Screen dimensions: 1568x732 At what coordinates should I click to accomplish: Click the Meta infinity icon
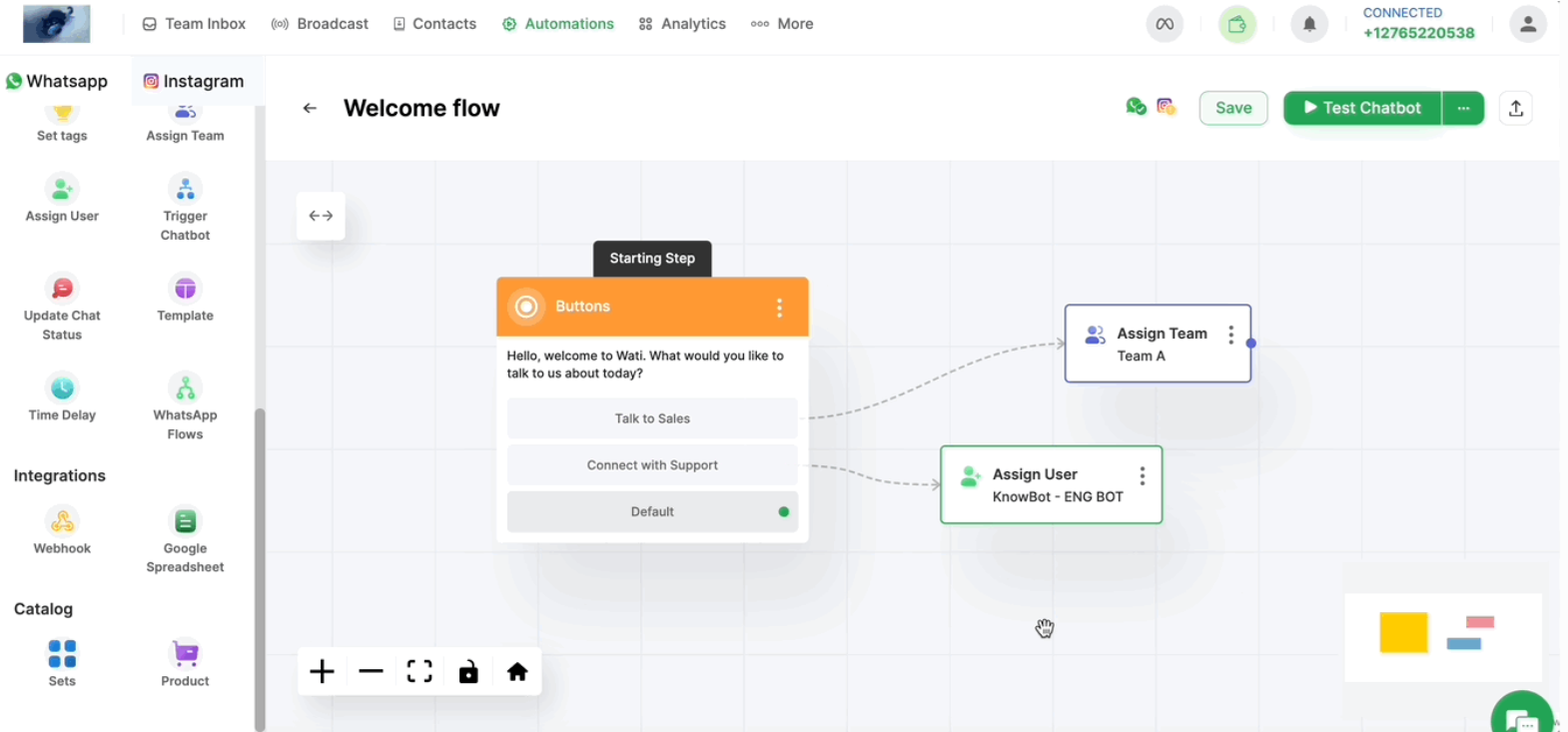click(x=1165, y=24)
